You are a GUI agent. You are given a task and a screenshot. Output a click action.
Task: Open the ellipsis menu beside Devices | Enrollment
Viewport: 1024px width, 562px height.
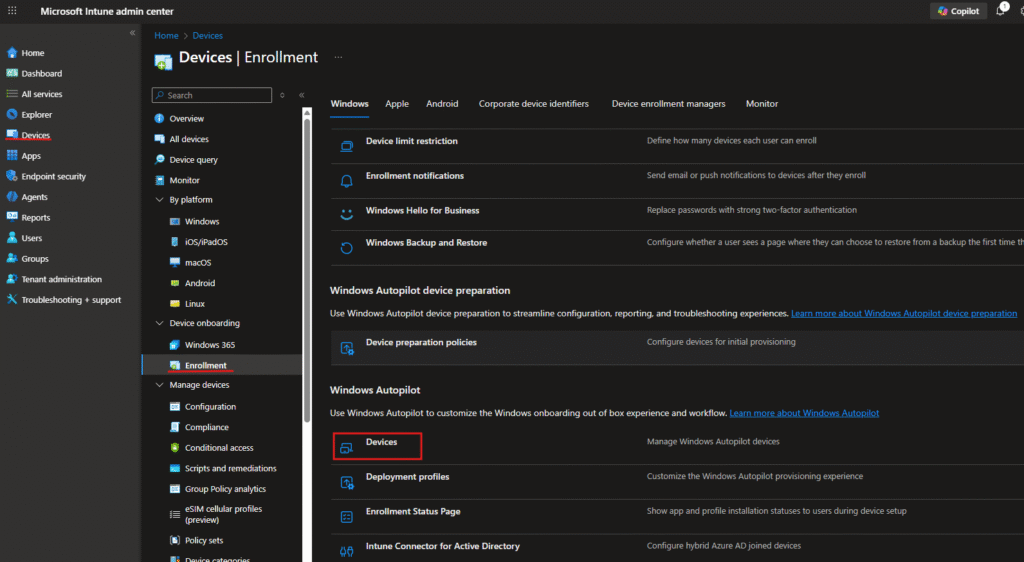(338, 57)
